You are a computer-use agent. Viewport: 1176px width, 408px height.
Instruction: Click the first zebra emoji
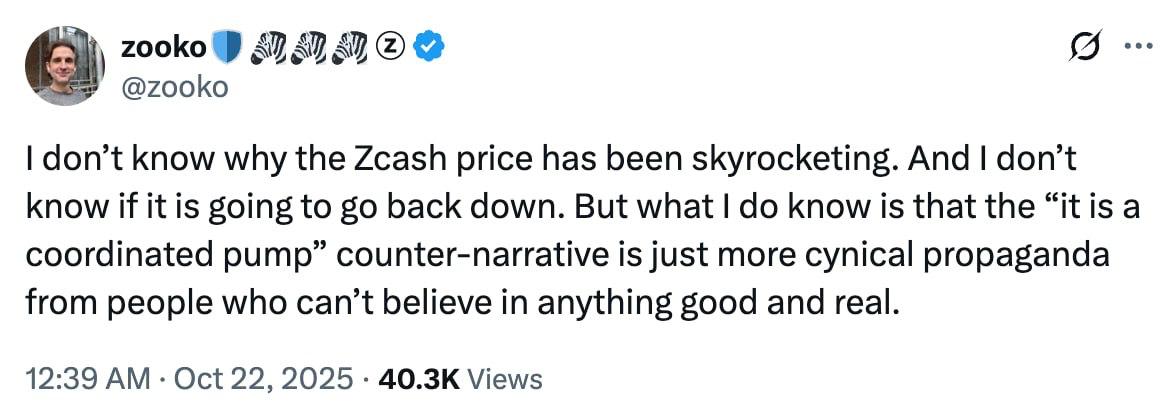tap(264, 46)
